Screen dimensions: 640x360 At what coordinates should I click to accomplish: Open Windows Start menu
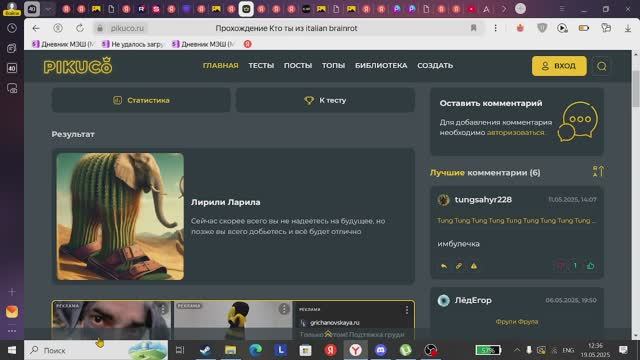point(12,350)
